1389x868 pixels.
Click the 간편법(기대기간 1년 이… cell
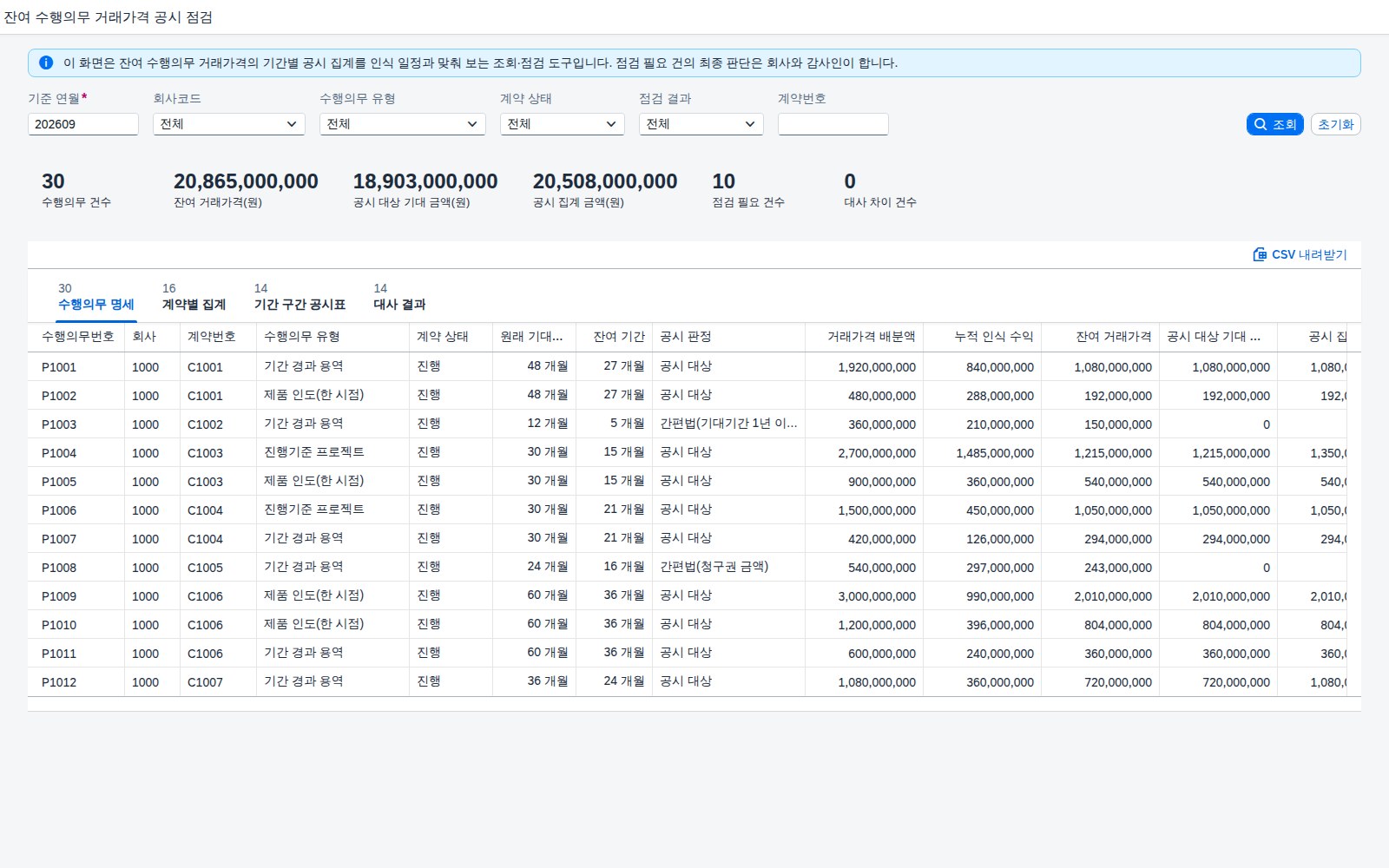point(728,424)
